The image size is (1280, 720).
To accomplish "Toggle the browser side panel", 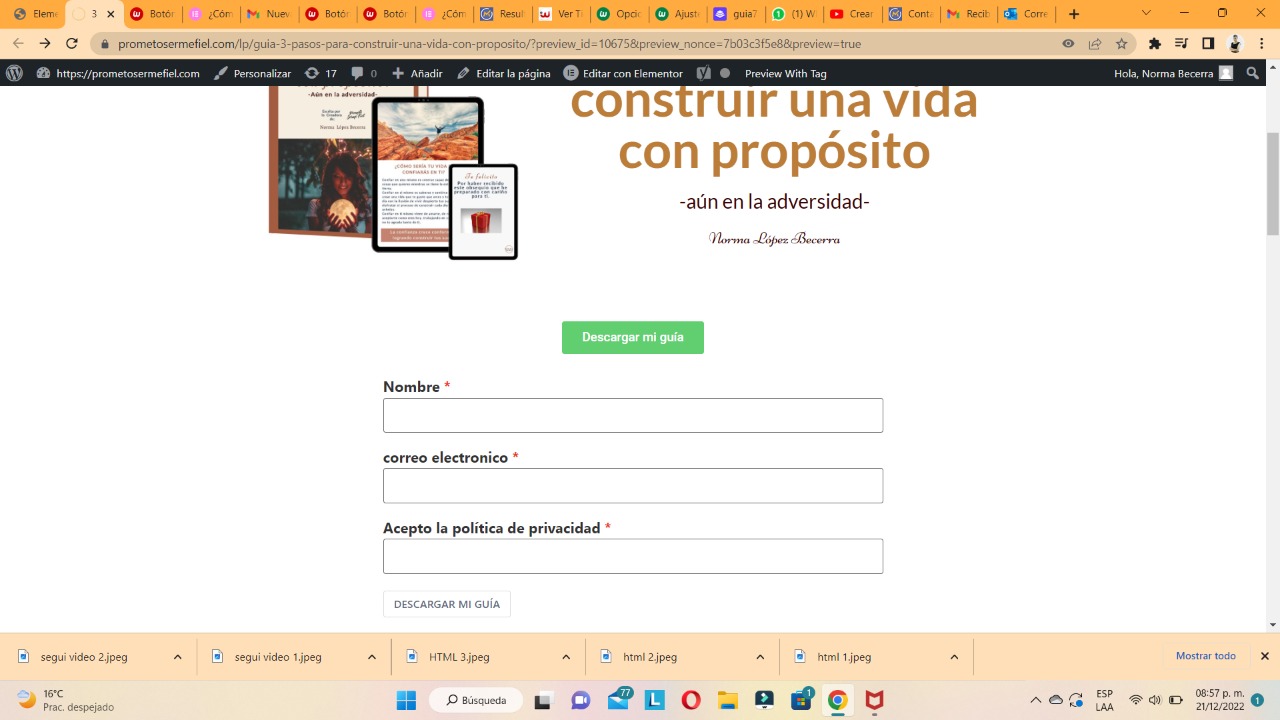I will pyautogui.click(x=1208, y=44).
